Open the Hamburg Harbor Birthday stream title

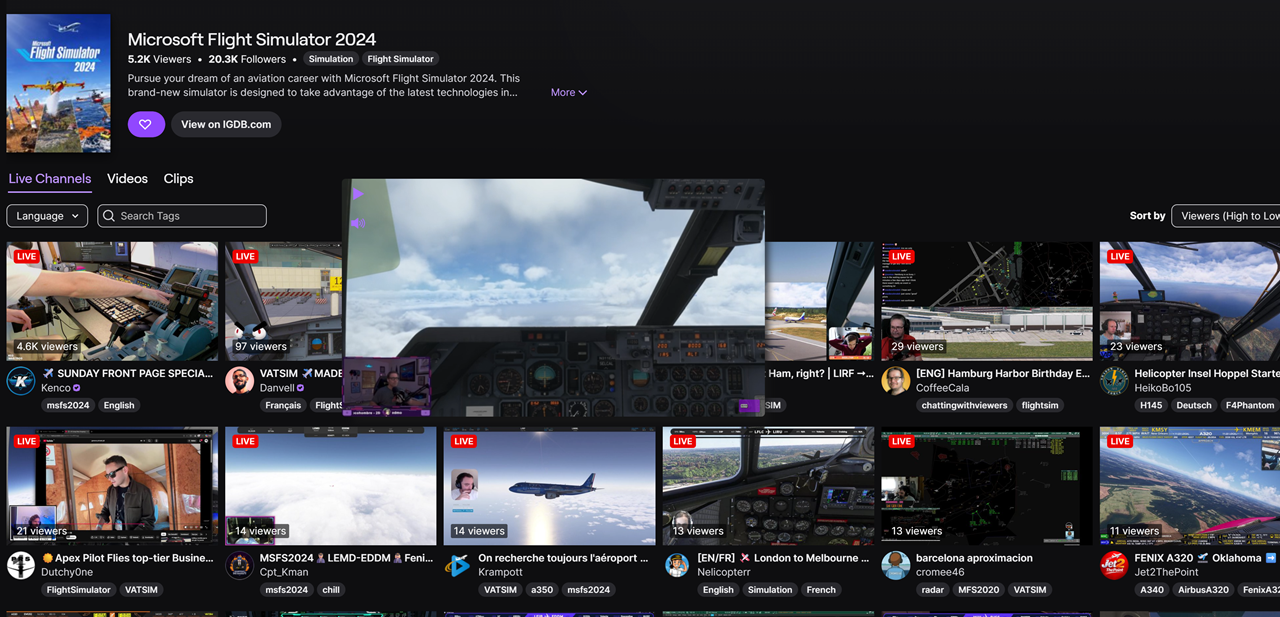pyautogui.click(x=1003, y=373)
